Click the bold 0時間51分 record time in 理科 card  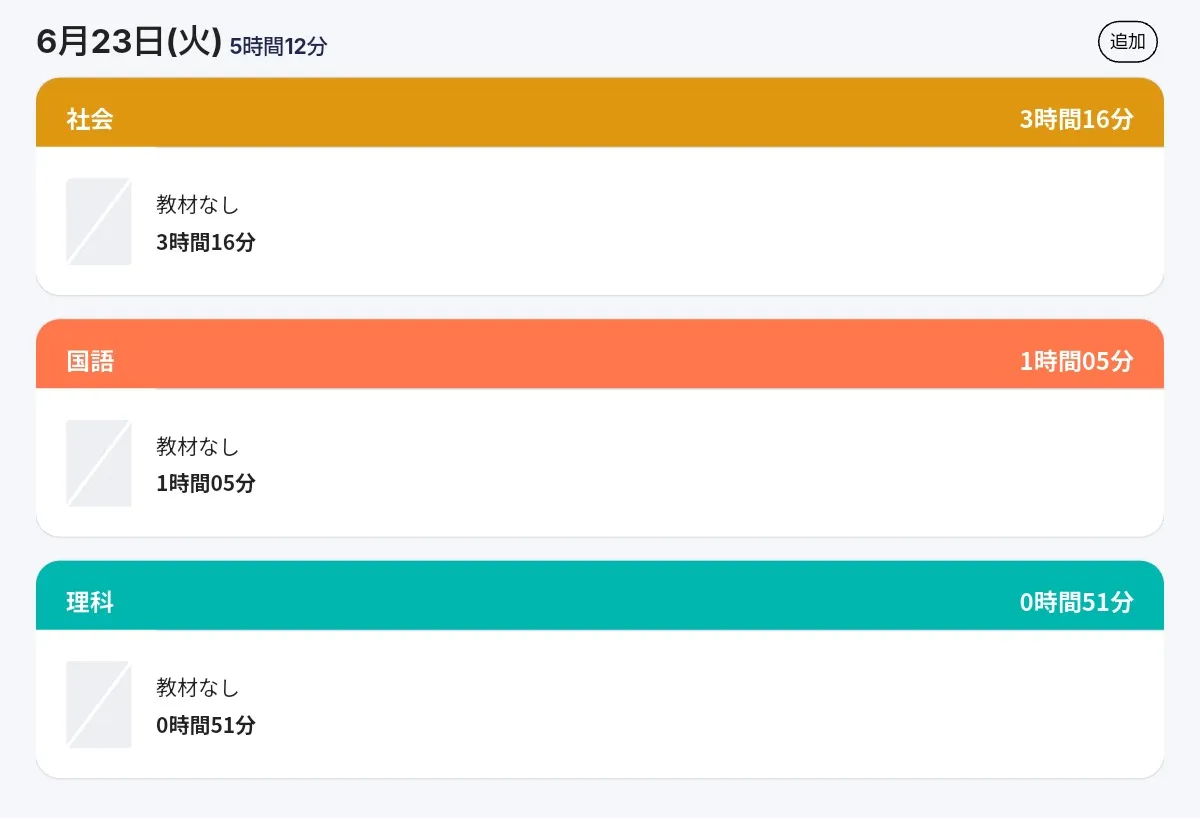(x=206, y=726)
